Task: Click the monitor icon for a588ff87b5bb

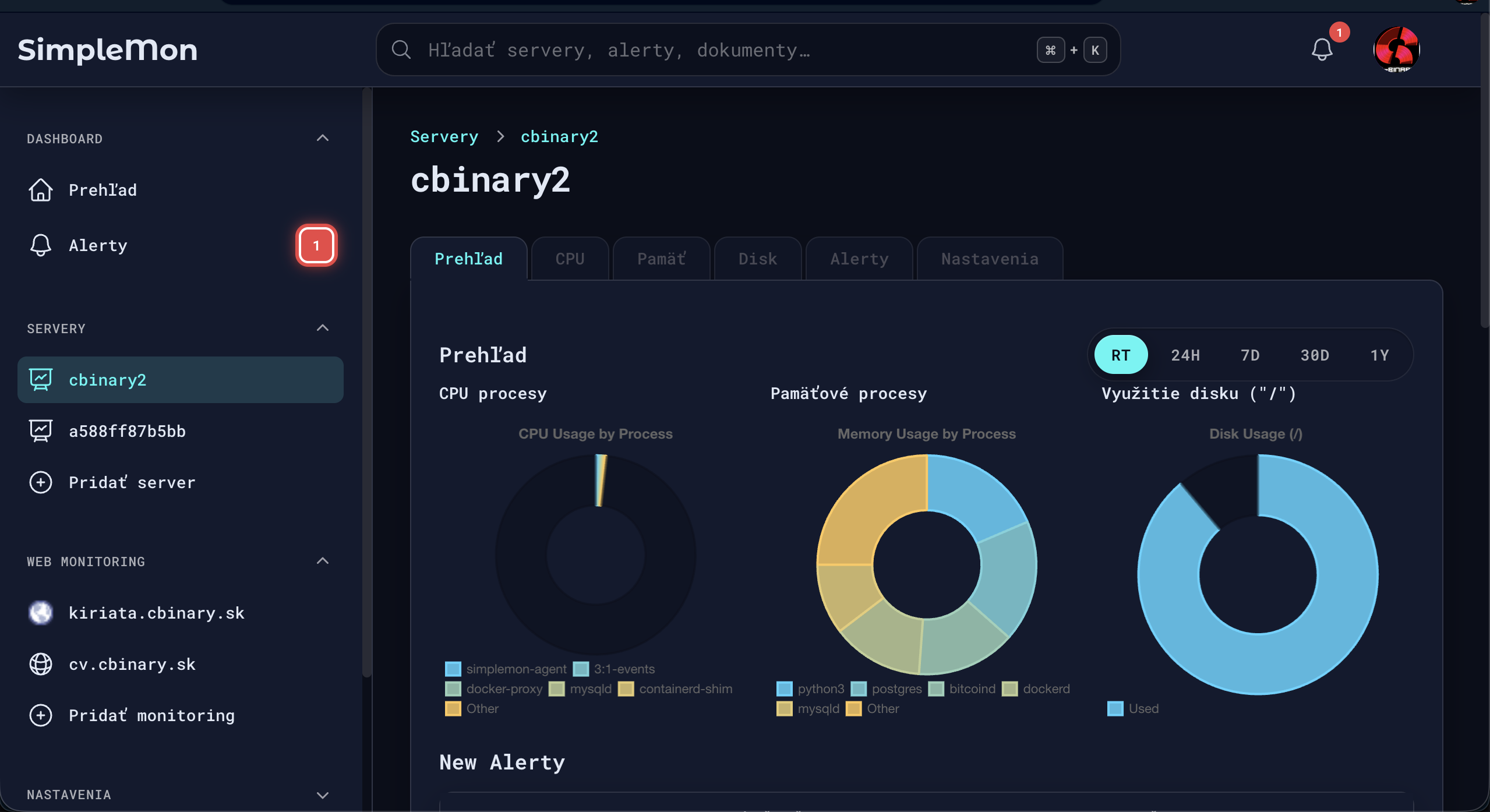Action: 41,431
